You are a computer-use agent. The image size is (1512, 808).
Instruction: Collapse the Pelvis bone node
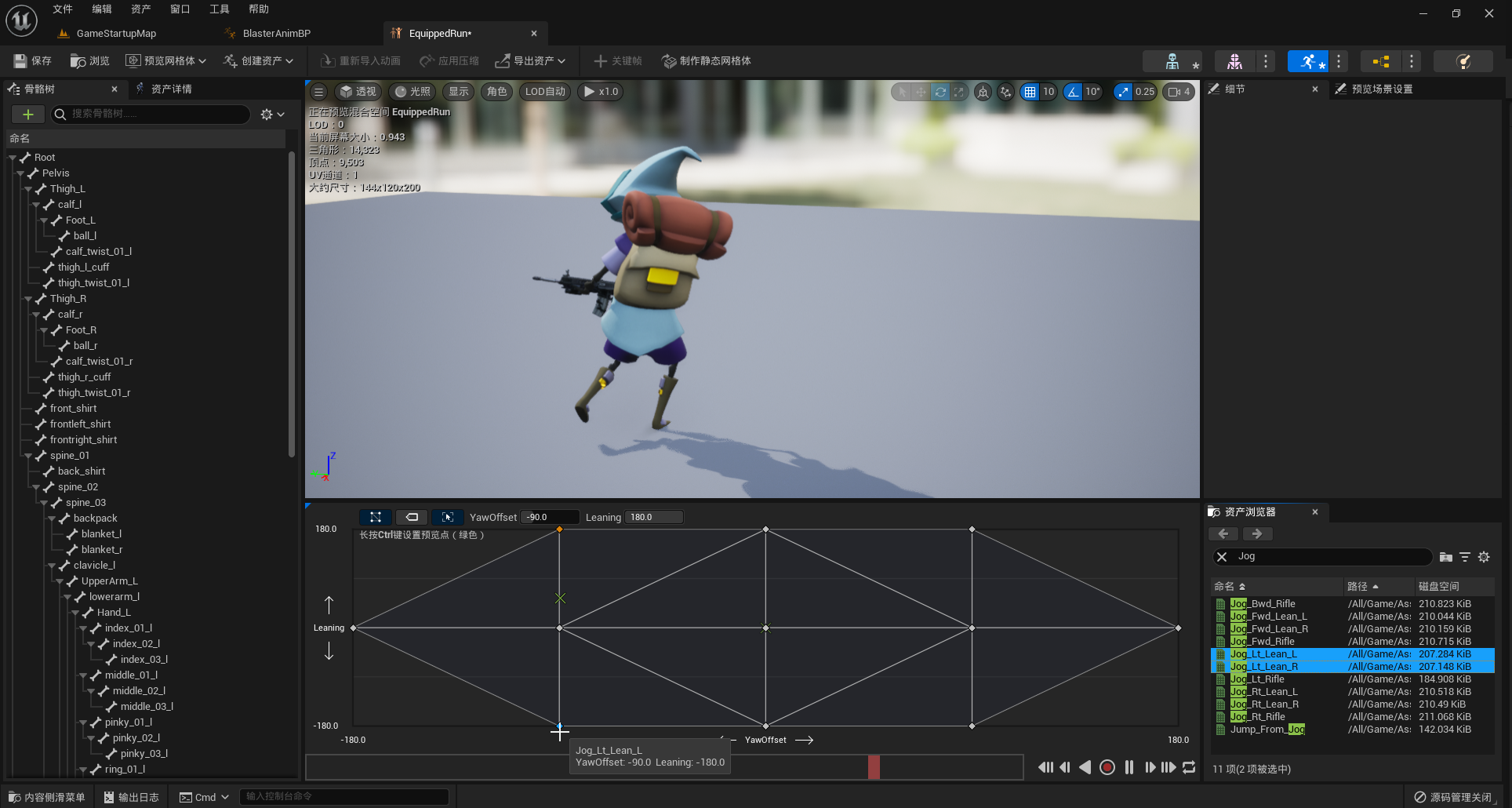(20, 173)
